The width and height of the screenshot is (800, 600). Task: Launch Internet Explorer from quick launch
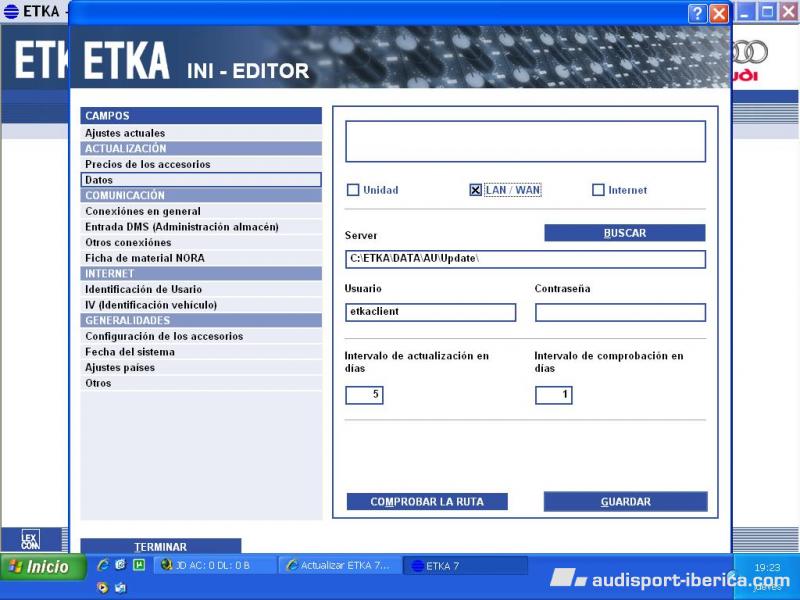coord(103,565)
